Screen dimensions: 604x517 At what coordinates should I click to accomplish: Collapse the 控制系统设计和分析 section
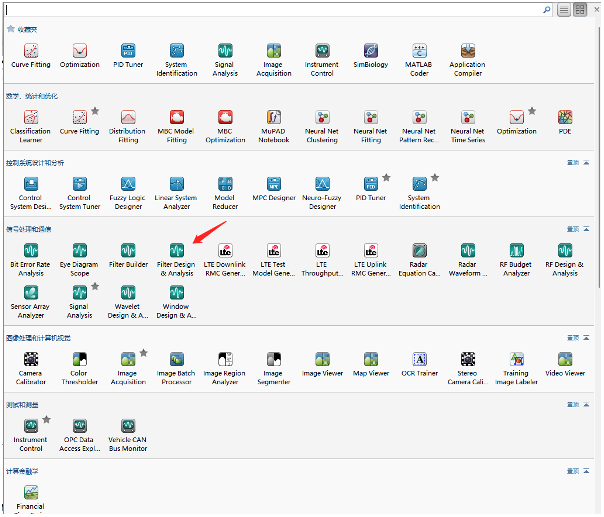coord(585,162)
